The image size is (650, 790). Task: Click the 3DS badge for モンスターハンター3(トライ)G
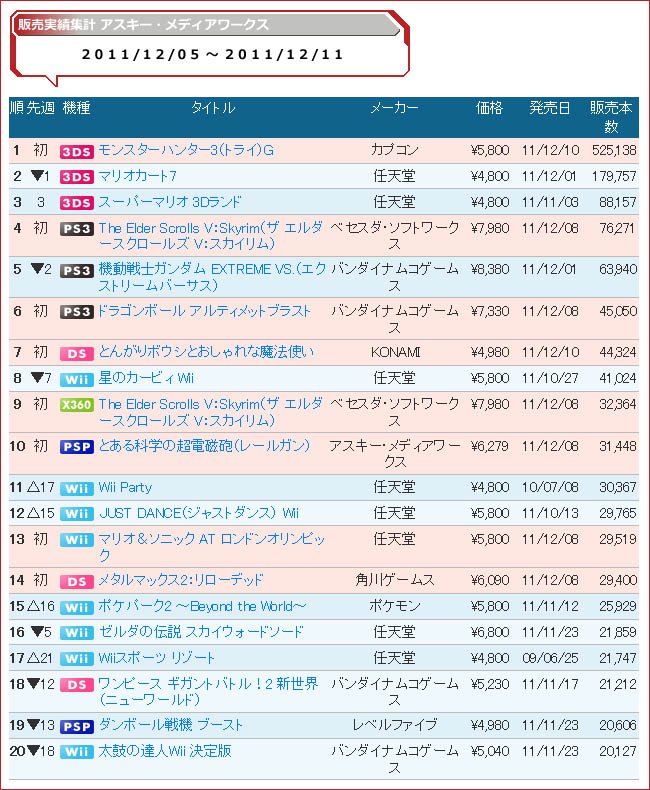click(77, 152)
